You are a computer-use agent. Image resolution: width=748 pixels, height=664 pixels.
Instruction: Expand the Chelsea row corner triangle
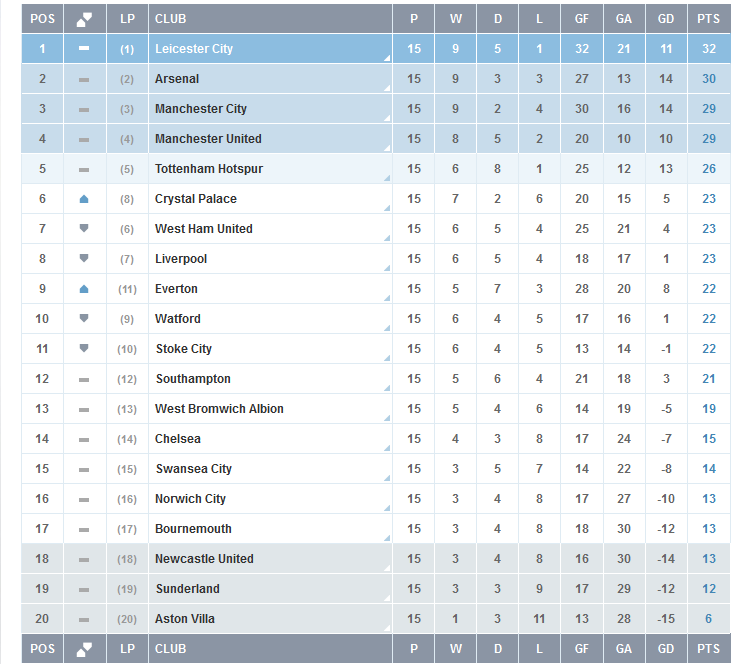pyautogui.click(x=387, y=448)
